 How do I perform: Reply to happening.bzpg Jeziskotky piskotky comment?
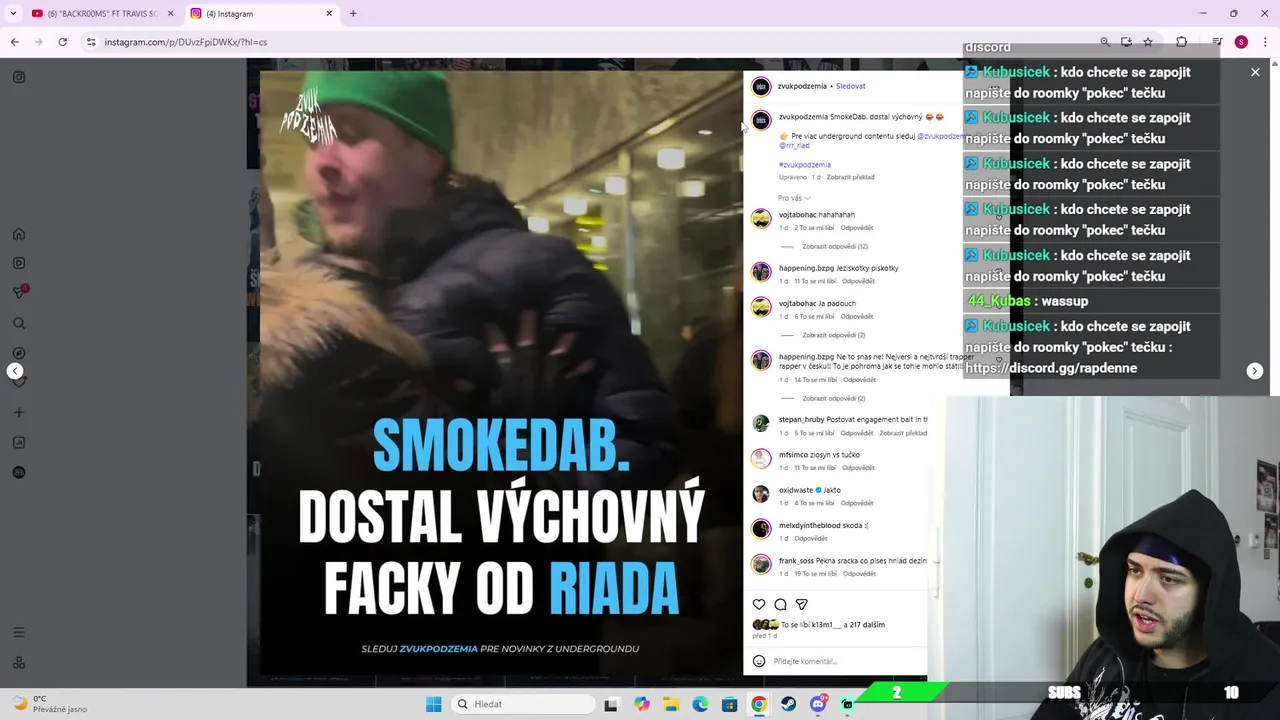point(858,281)
